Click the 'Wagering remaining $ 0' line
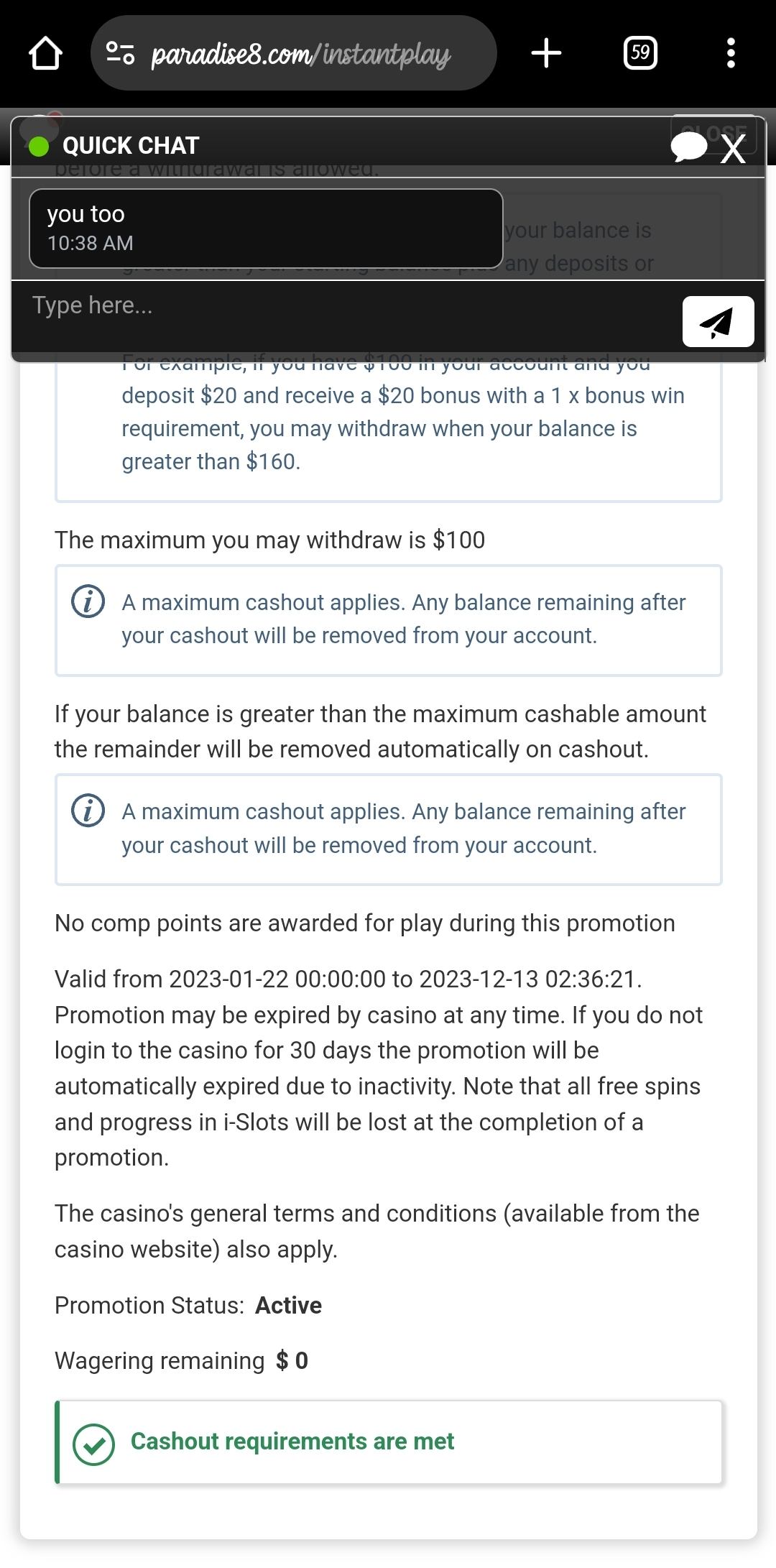776x1568 pixels. click(x=182, y=1360)
